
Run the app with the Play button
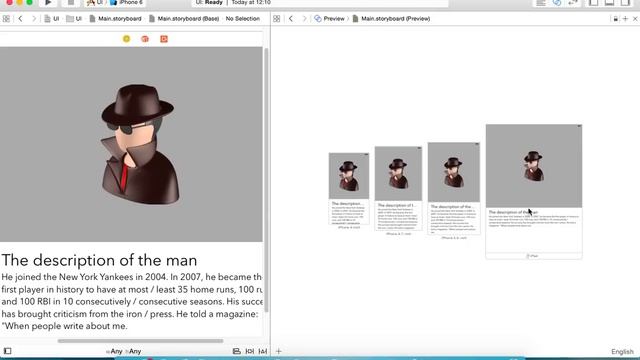tap(48, 2)
